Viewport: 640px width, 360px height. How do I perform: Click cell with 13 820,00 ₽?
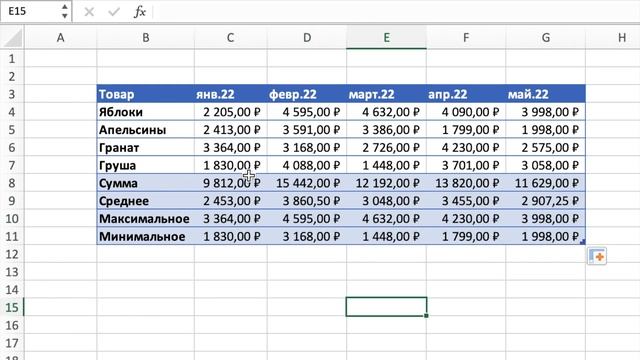(x=466, y=183)
